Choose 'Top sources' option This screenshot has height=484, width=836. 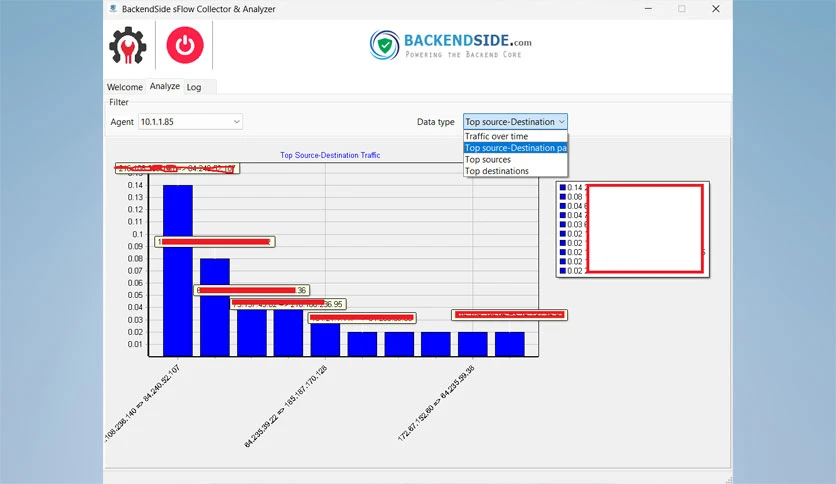pos(515,159)
